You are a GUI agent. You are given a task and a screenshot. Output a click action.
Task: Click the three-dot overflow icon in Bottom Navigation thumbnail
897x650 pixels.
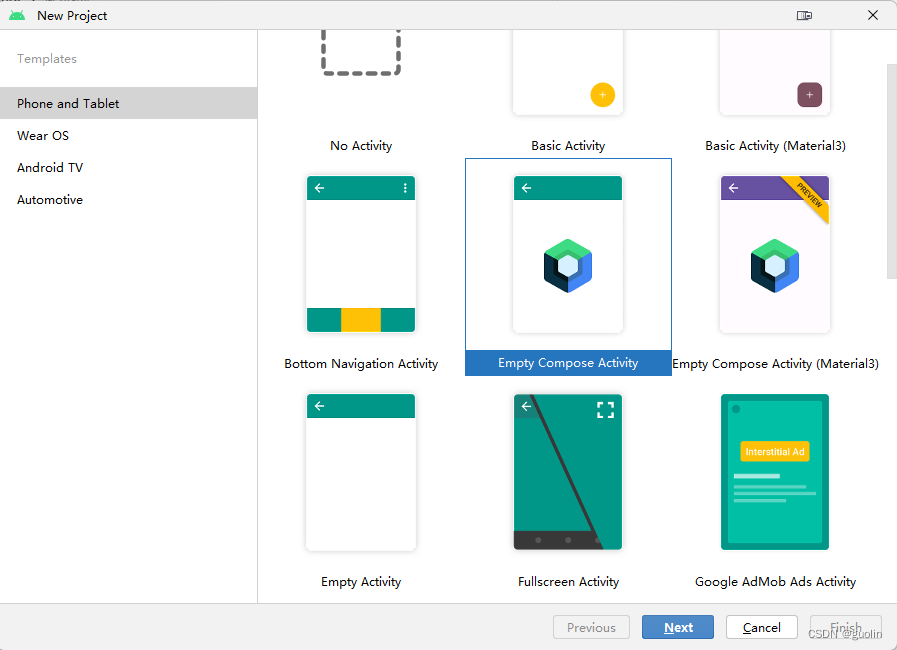(405, 188)
